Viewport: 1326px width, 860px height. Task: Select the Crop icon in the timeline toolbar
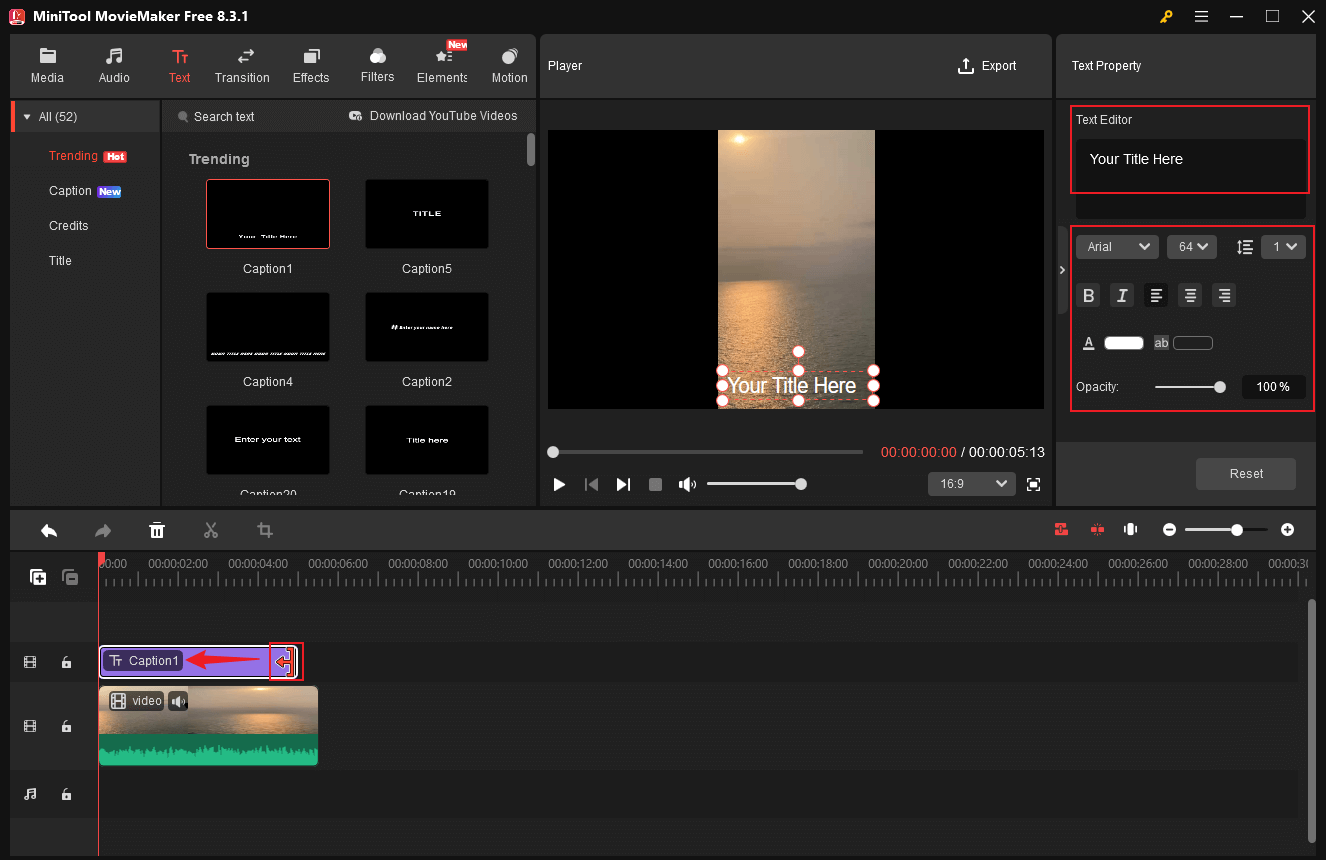pos(264,530)
